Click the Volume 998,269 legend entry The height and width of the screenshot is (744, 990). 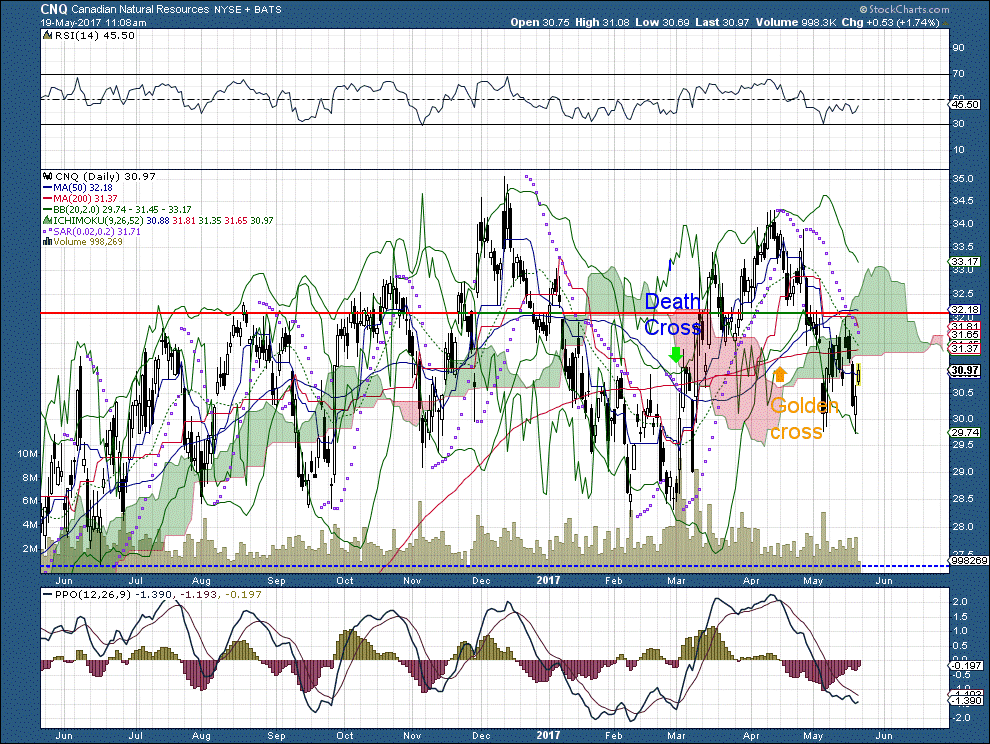coord(88,243)
